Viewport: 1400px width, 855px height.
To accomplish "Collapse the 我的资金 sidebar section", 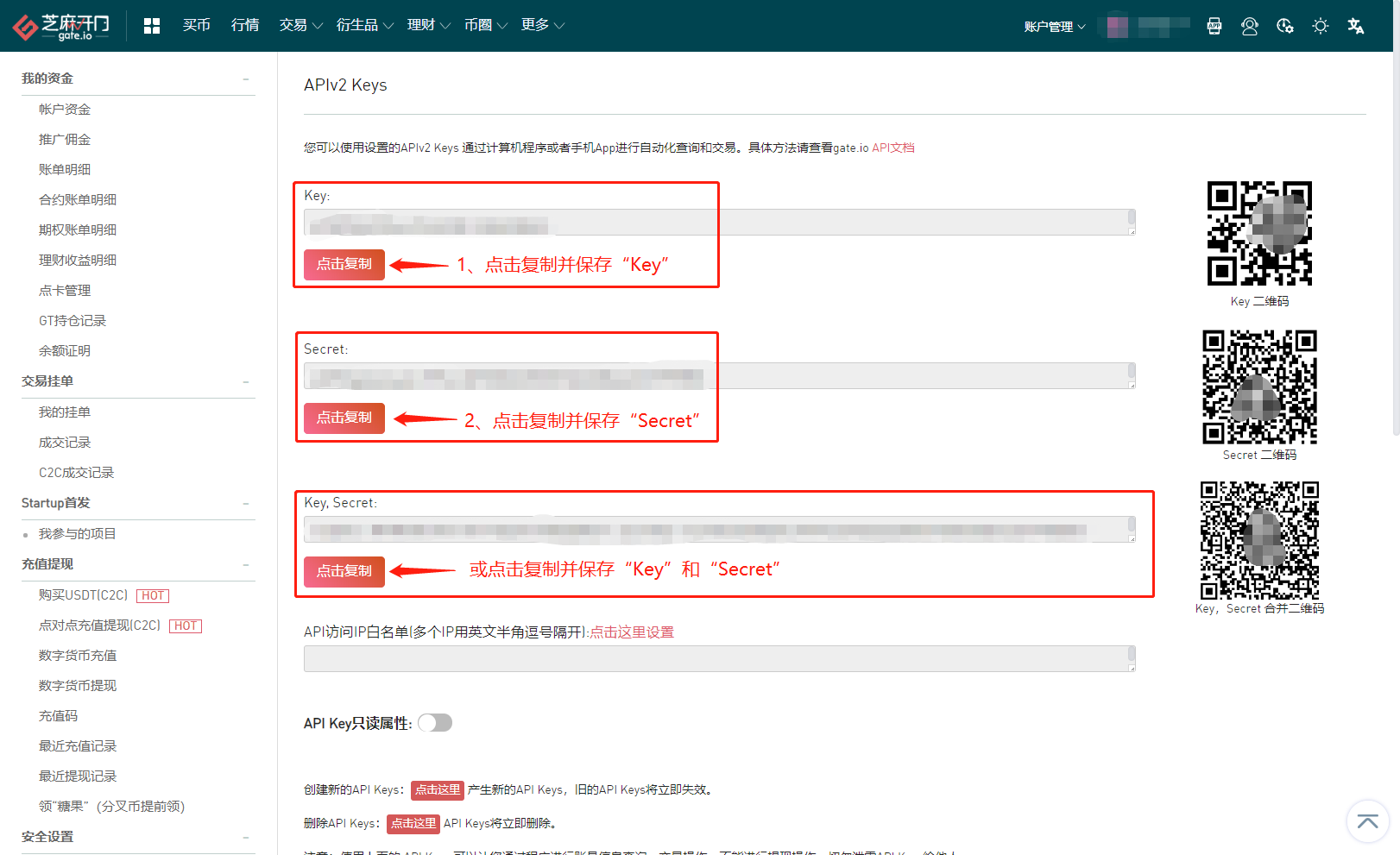I will click(246, 79).
